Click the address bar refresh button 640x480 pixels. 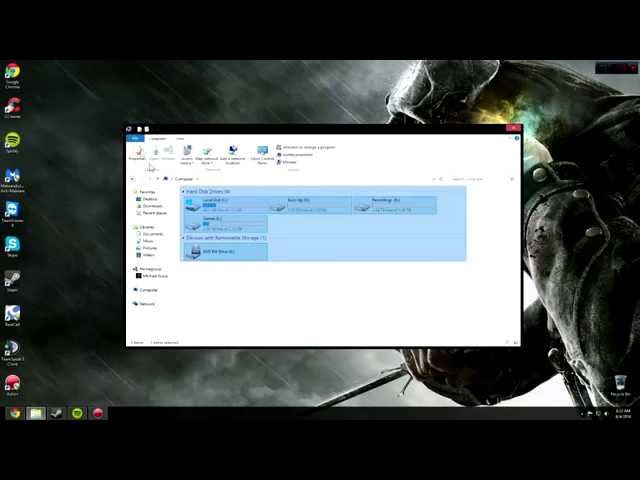pos(441,179)
